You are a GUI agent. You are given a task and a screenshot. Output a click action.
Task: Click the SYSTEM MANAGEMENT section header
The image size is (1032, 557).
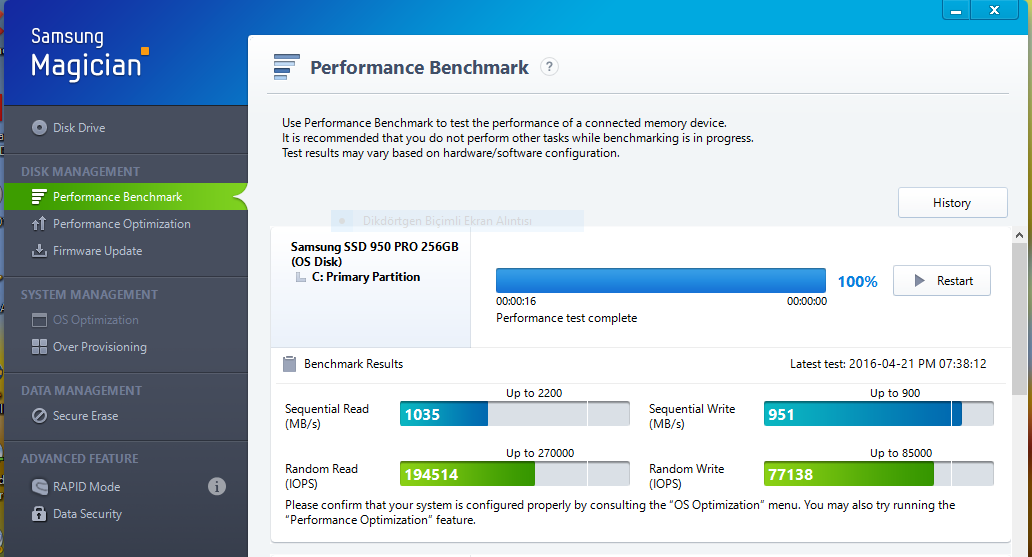coord(89,294)
